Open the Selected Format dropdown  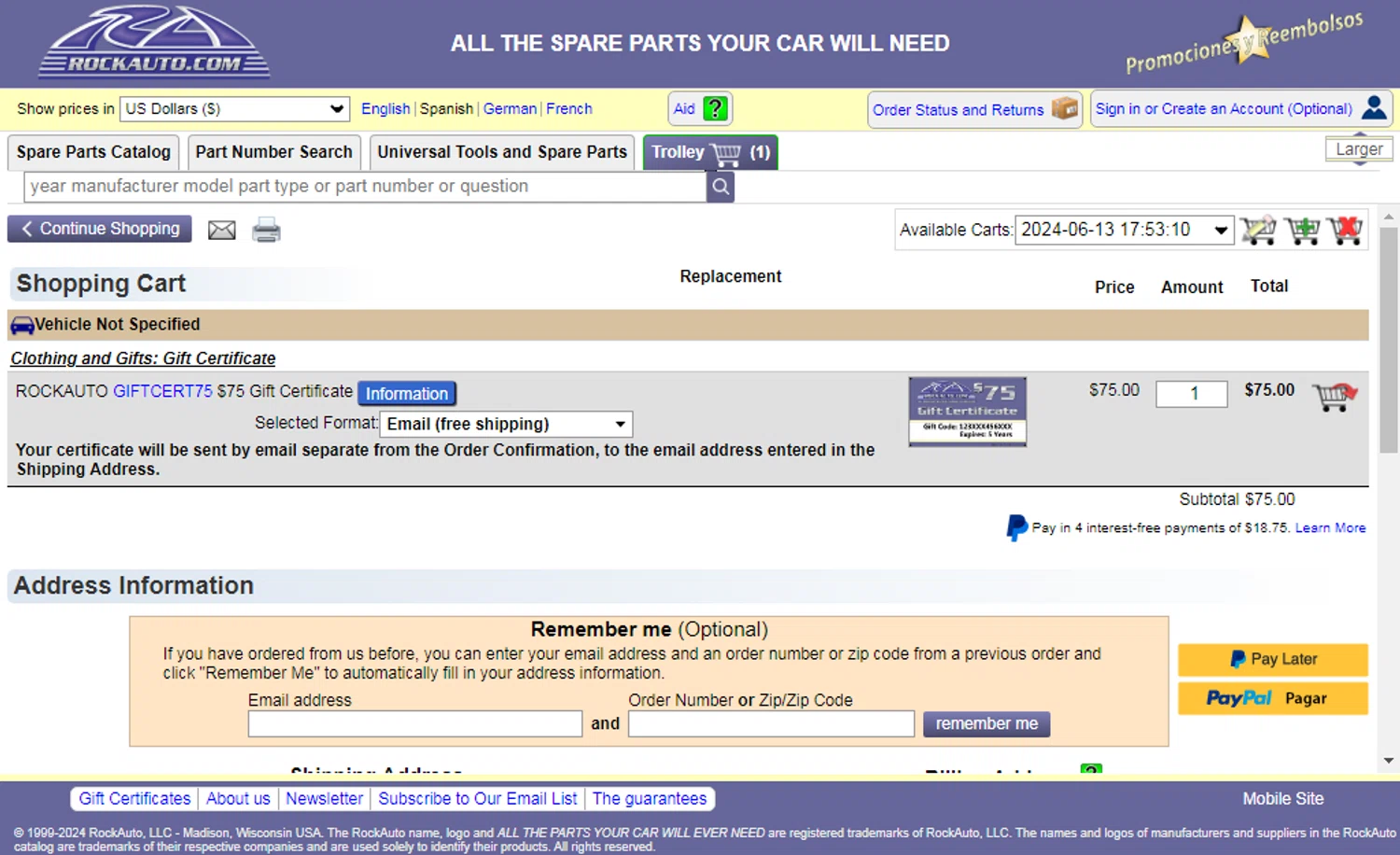[x=506, y=424]
